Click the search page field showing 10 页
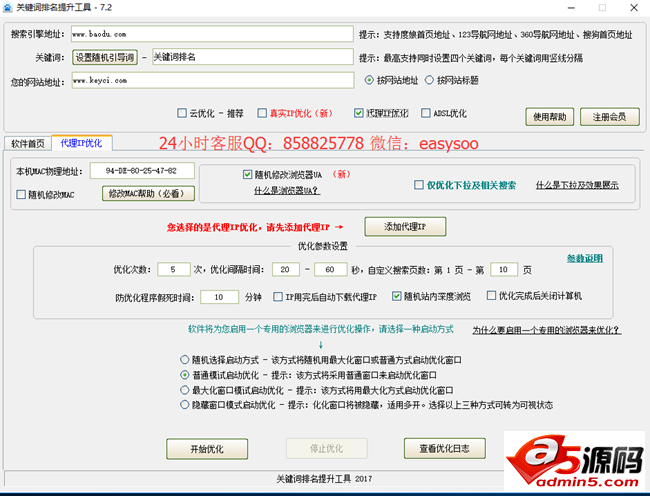 504,270
